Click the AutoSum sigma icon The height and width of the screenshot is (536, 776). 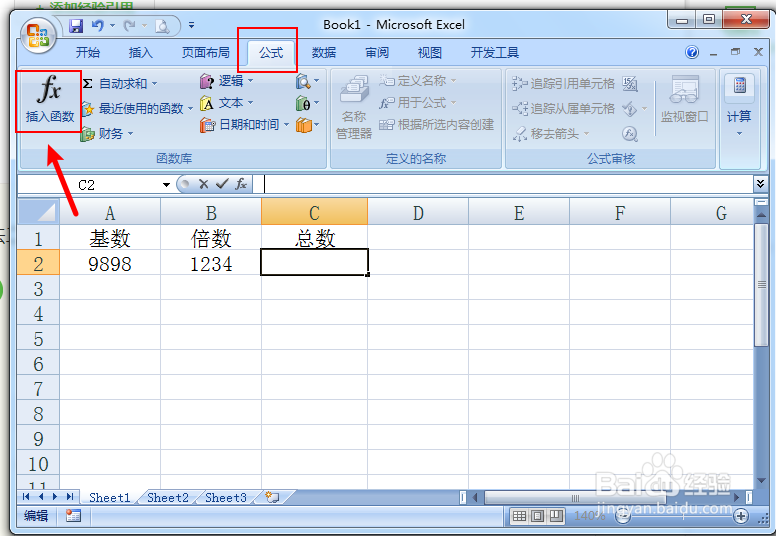tap(88, 83)
